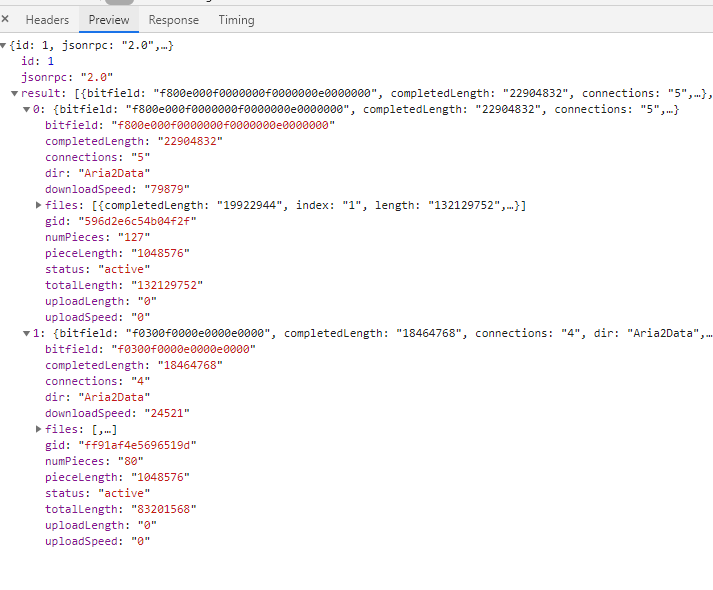Select totalLength "83201568" value
Screen dimensions: 713x590
tap(164, 510)
